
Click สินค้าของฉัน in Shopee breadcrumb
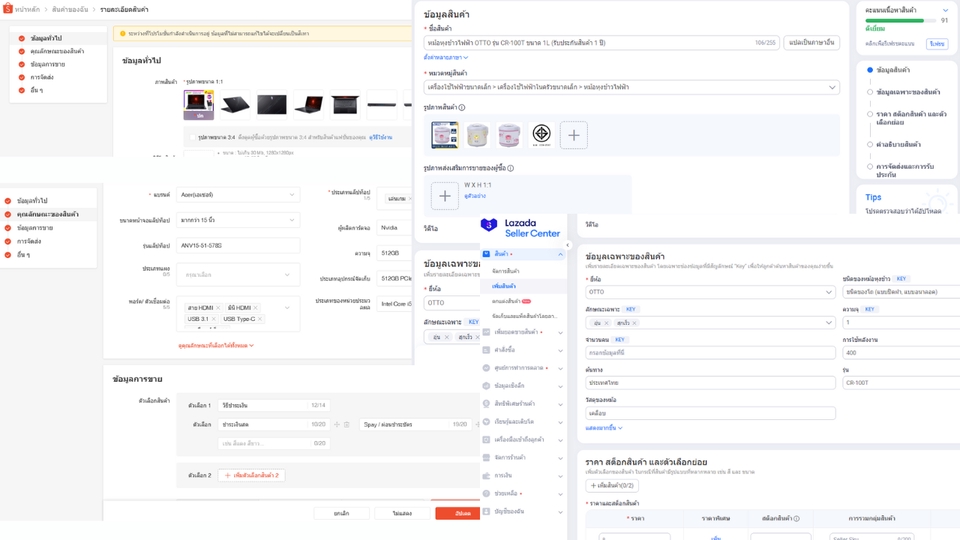(69, 9)
